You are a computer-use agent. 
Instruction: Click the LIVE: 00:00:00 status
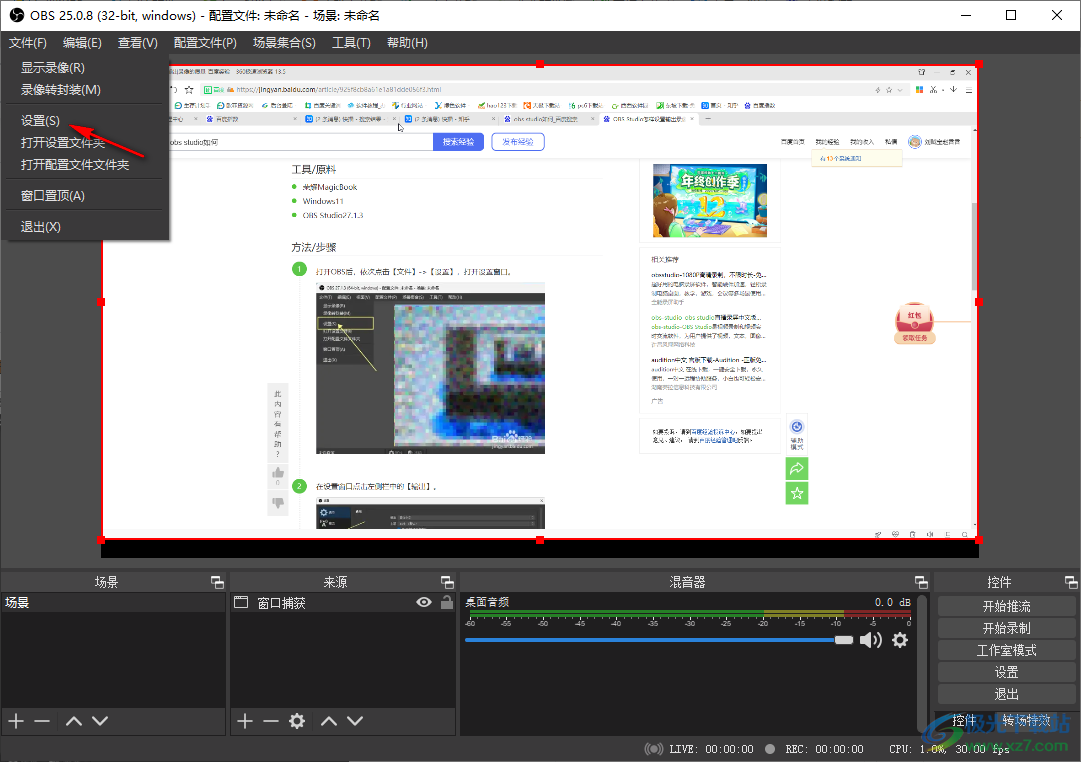pyautogui.click(x=711, y=749)
